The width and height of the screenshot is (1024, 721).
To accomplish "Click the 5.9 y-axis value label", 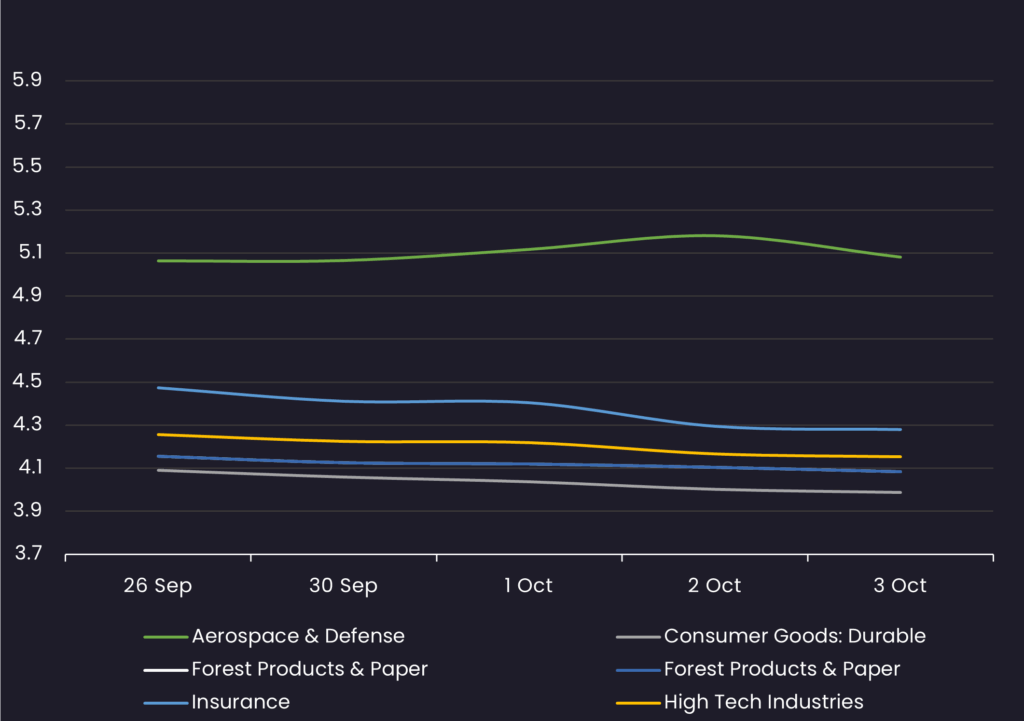I will 26,80.
